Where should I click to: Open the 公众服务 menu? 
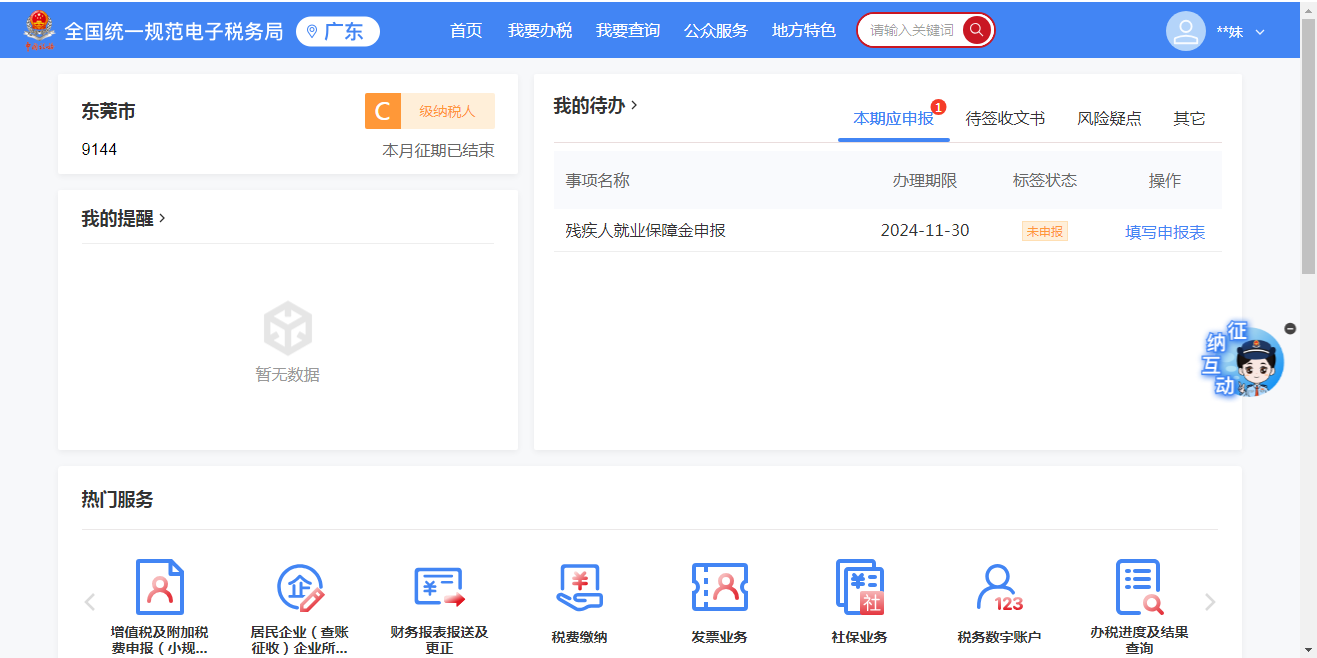pyautogui.click(x=716, y=31)
